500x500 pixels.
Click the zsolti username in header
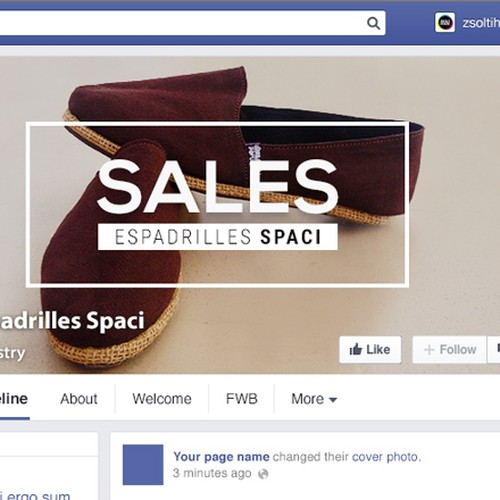point(481,23)
